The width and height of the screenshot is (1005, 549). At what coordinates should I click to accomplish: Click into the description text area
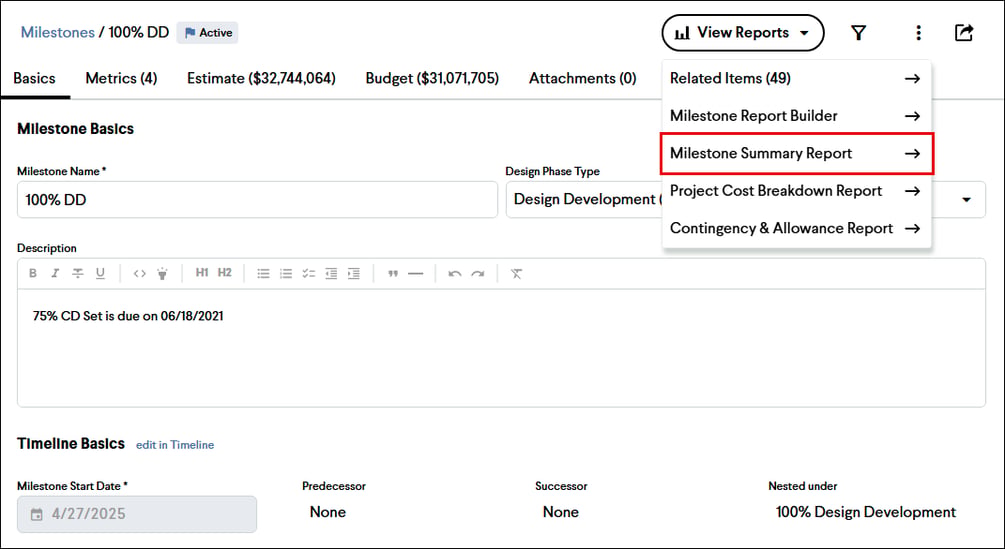pyautogui.click(x=501, y=348)
